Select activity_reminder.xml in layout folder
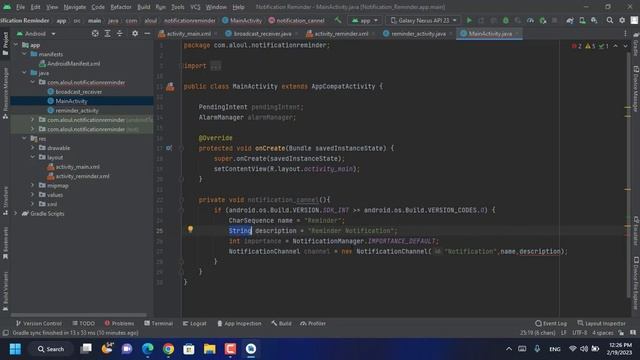 pos(82,176)
